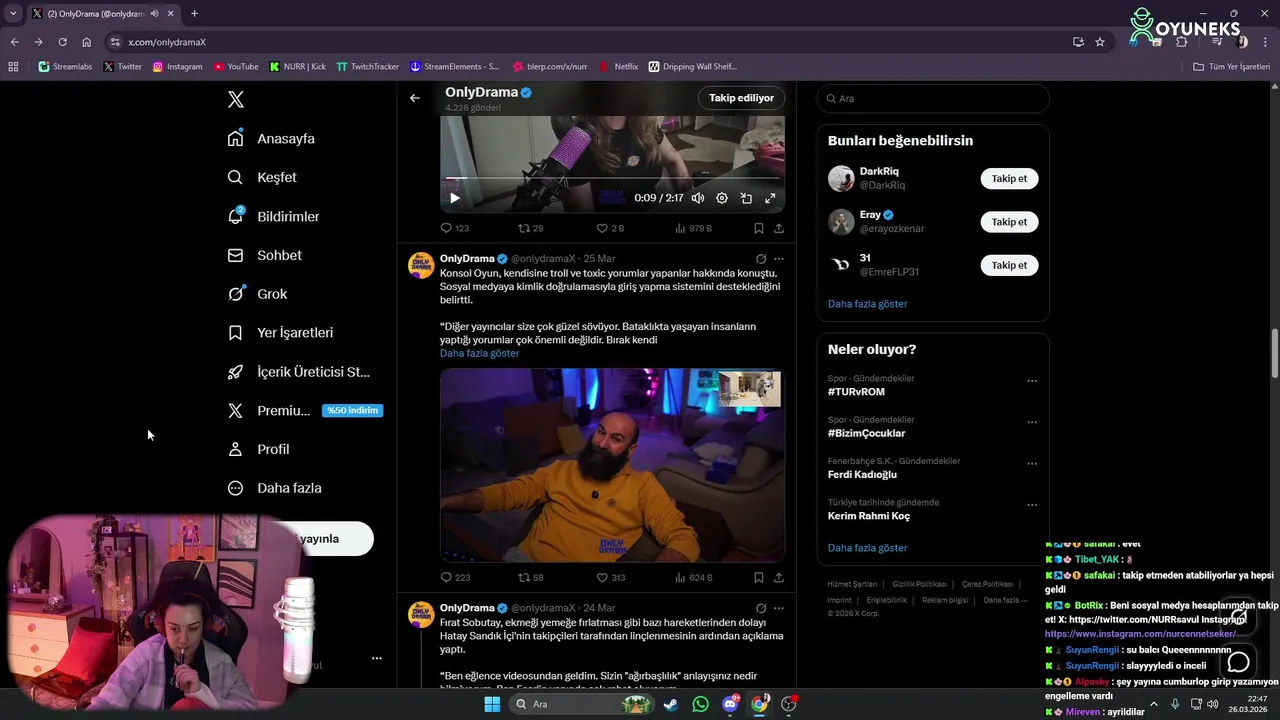1280x720 pixels.
Task: Toggle picture-in-picture for the video
Action: (x=746, y=198)
